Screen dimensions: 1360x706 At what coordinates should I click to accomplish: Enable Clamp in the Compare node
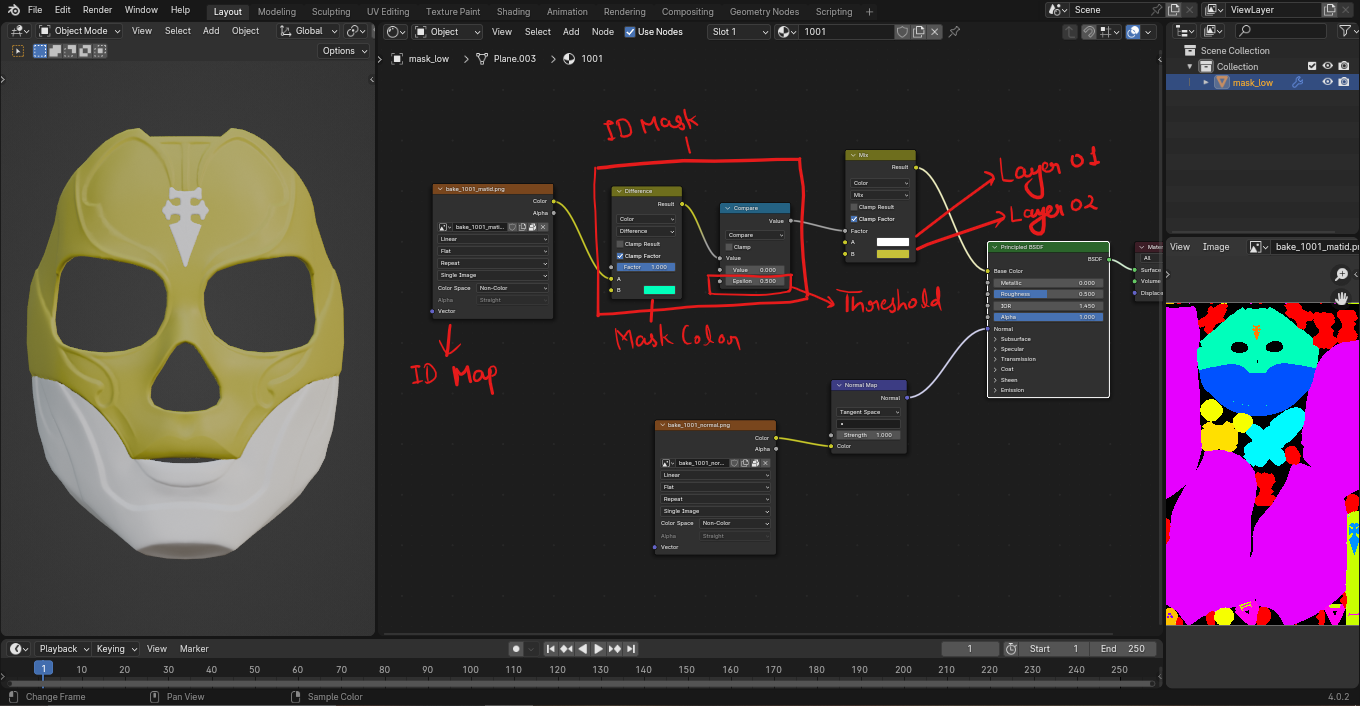tap(729, 247)
